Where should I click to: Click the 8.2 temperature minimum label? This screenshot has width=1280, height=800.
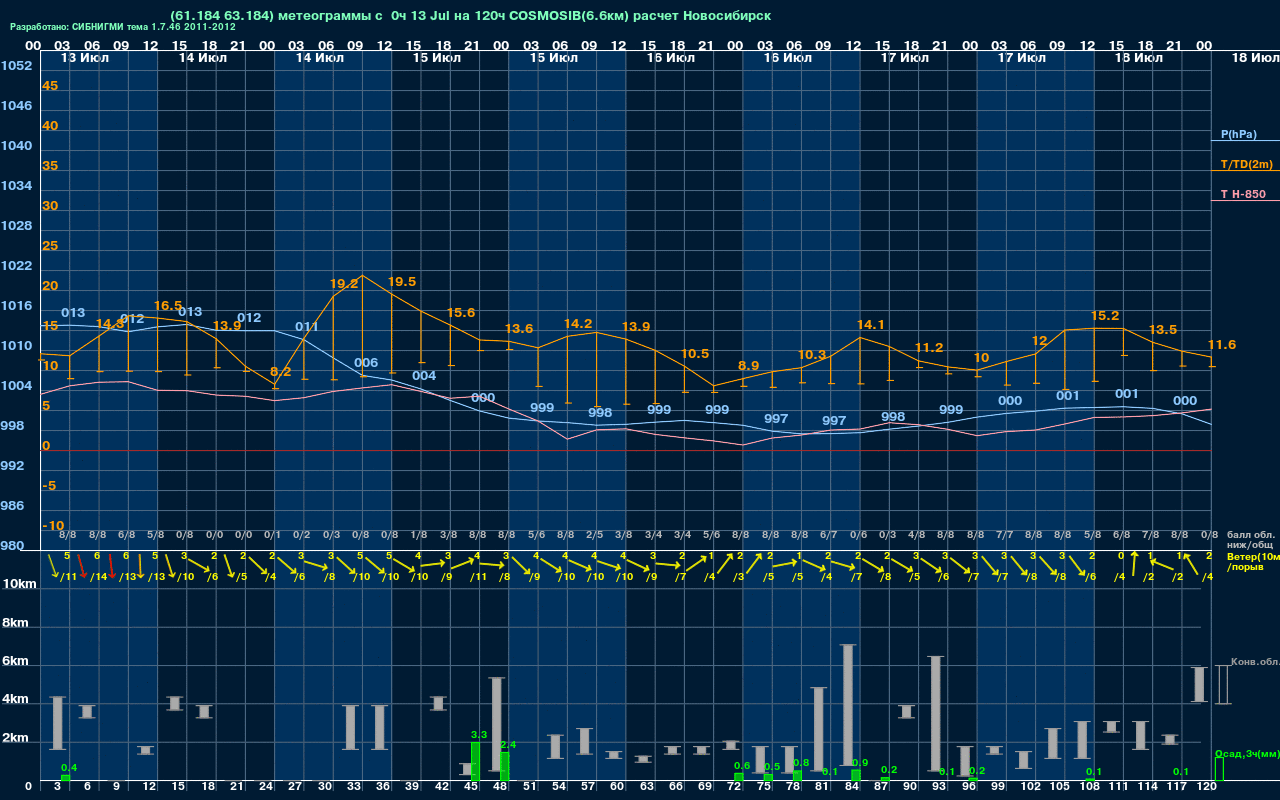coord(281,371)
